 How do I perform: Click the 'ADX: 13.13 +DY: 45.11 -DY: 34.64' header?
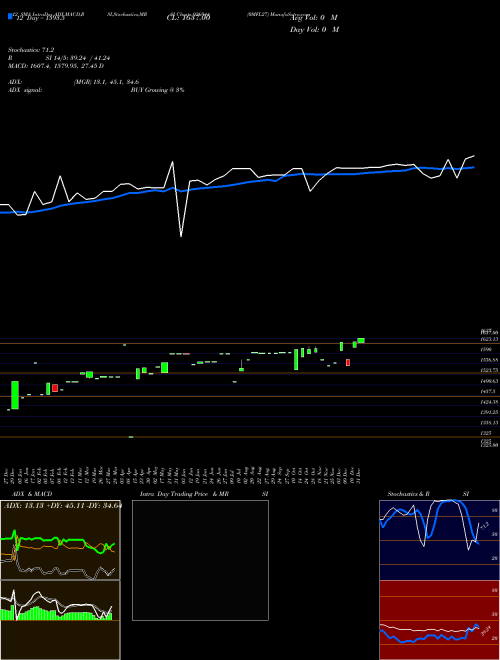pyautogui.click(x=62, y=506)
